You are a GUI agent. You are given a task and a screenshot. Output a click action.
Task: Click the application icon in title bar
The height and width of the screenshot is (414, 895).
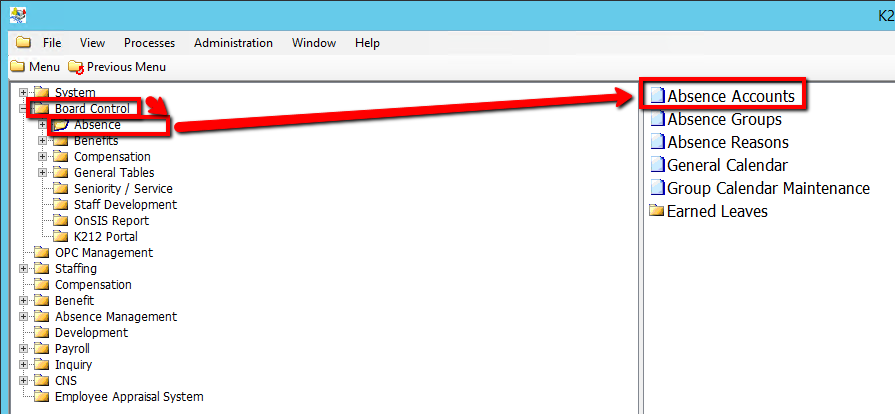[18, 15]
